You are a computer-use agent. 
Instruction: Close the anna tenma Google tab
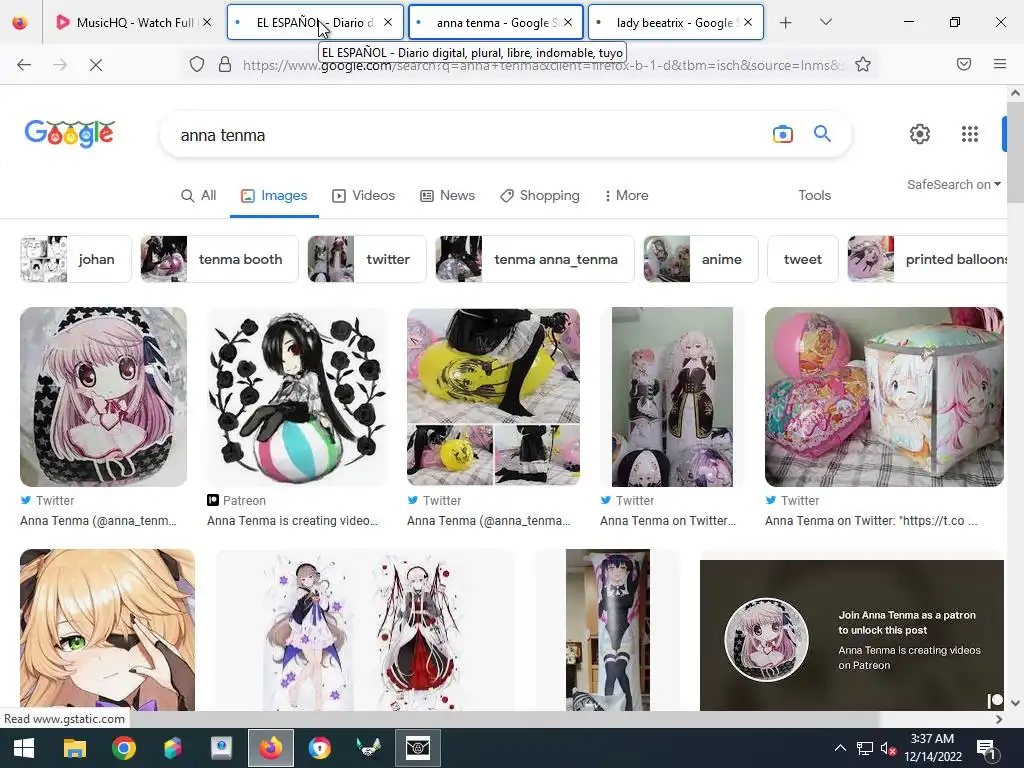click(x=568, y=22)
